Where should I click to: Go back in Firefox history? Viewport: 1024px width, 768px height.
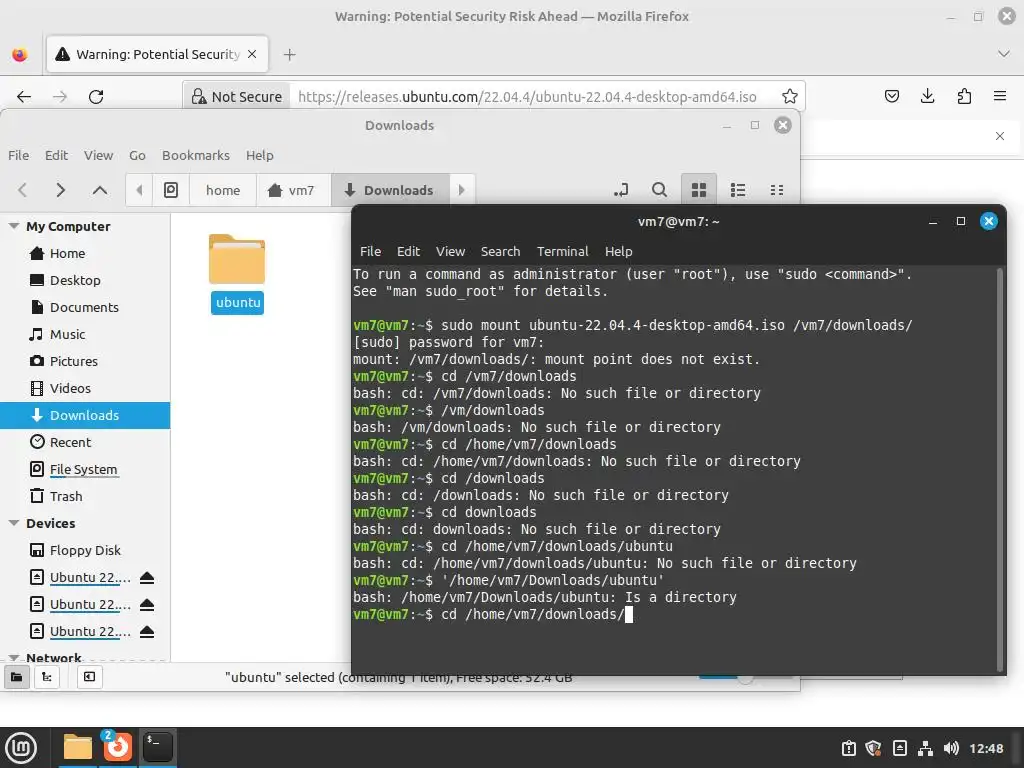[x=24, y=97]
